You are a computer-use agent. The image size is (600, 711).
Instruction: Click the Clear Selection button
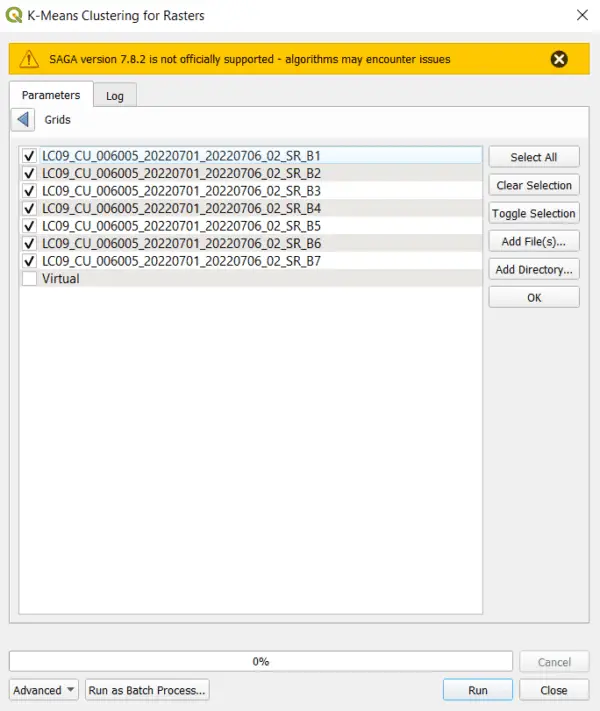(534, 185)
